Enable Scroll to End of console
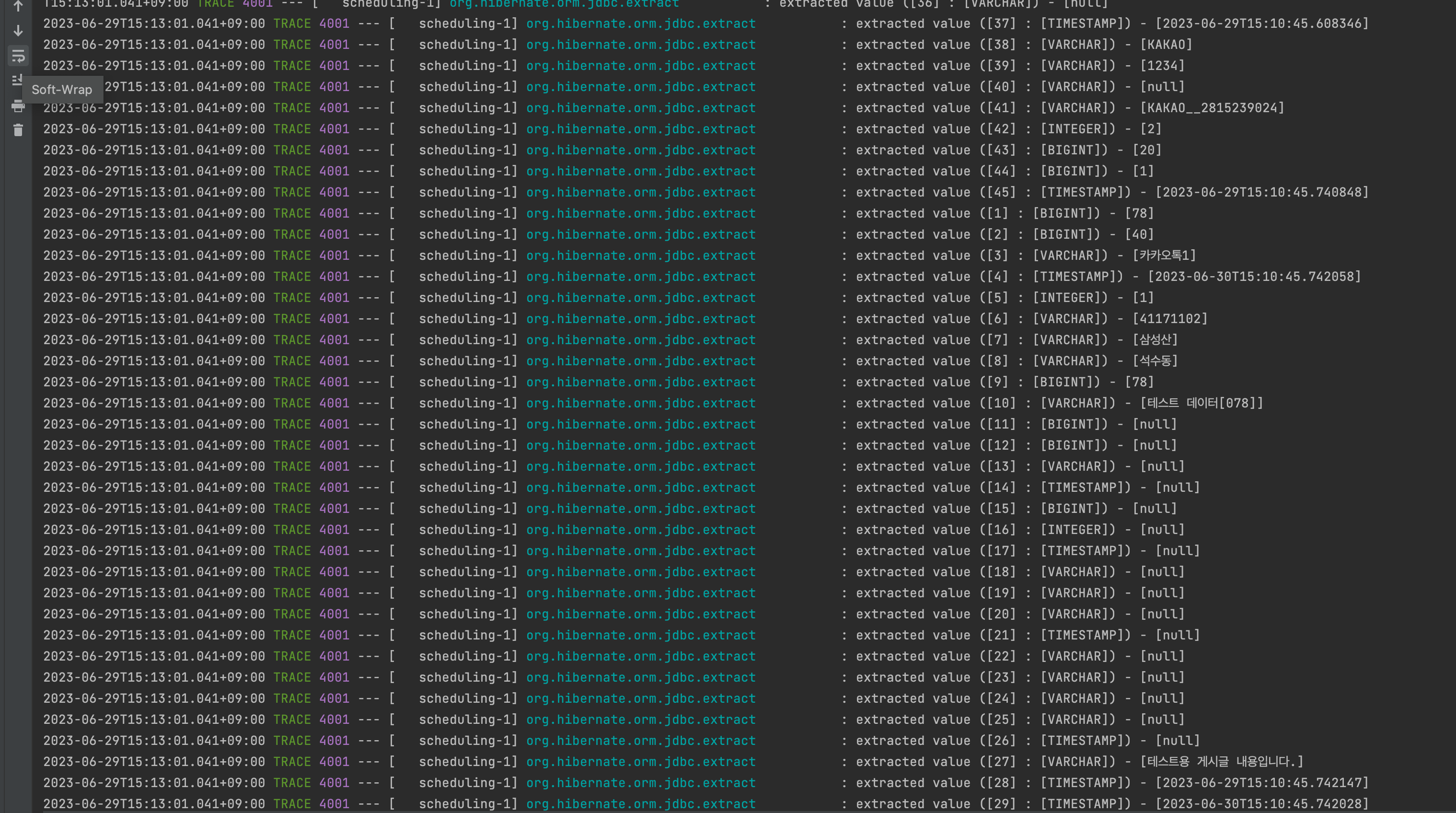 click(18, 80)
